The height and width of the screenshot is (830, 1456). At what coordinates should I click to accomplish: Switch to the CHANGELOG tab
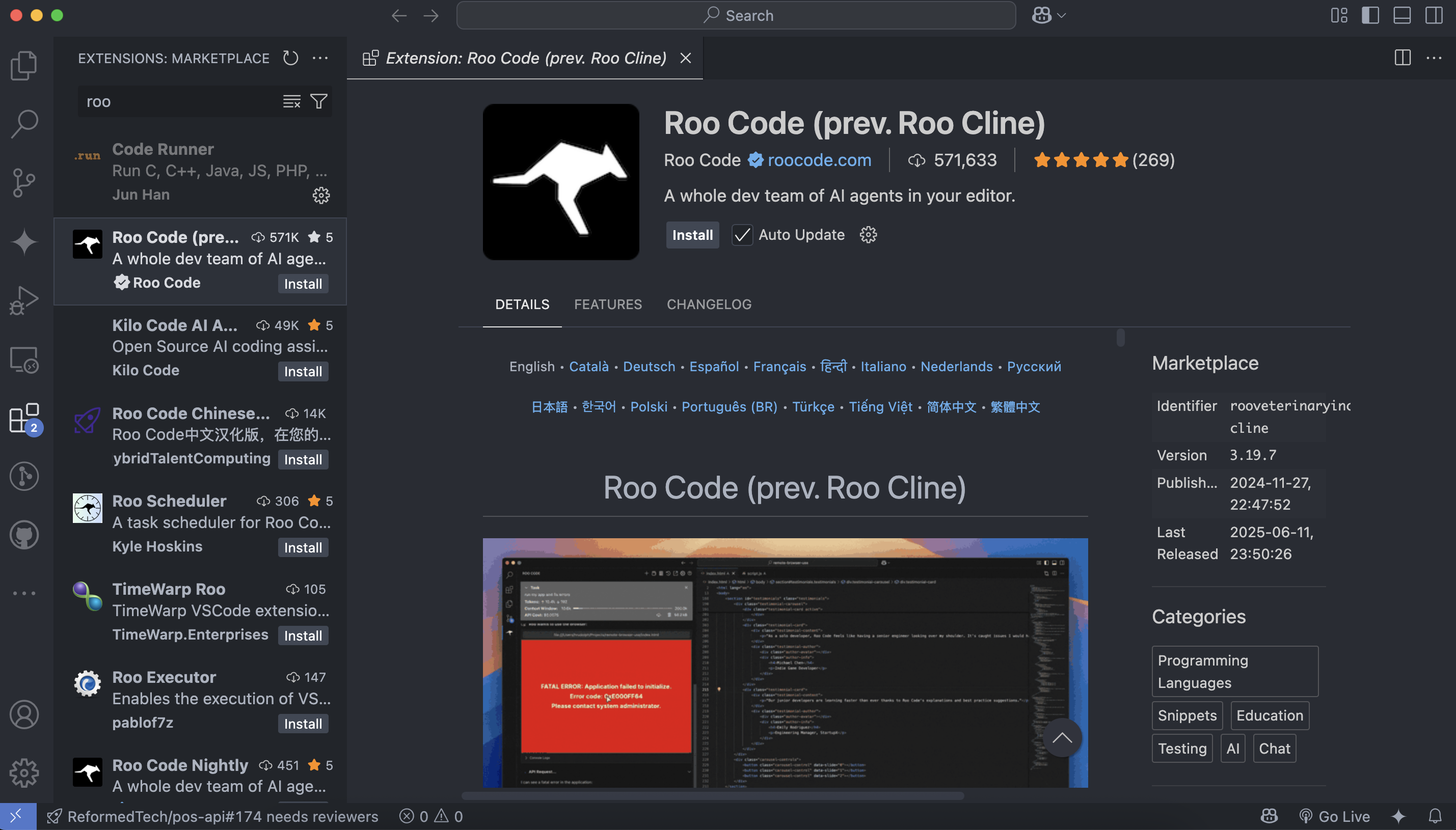pyautogui.click(x=709, y=305)
